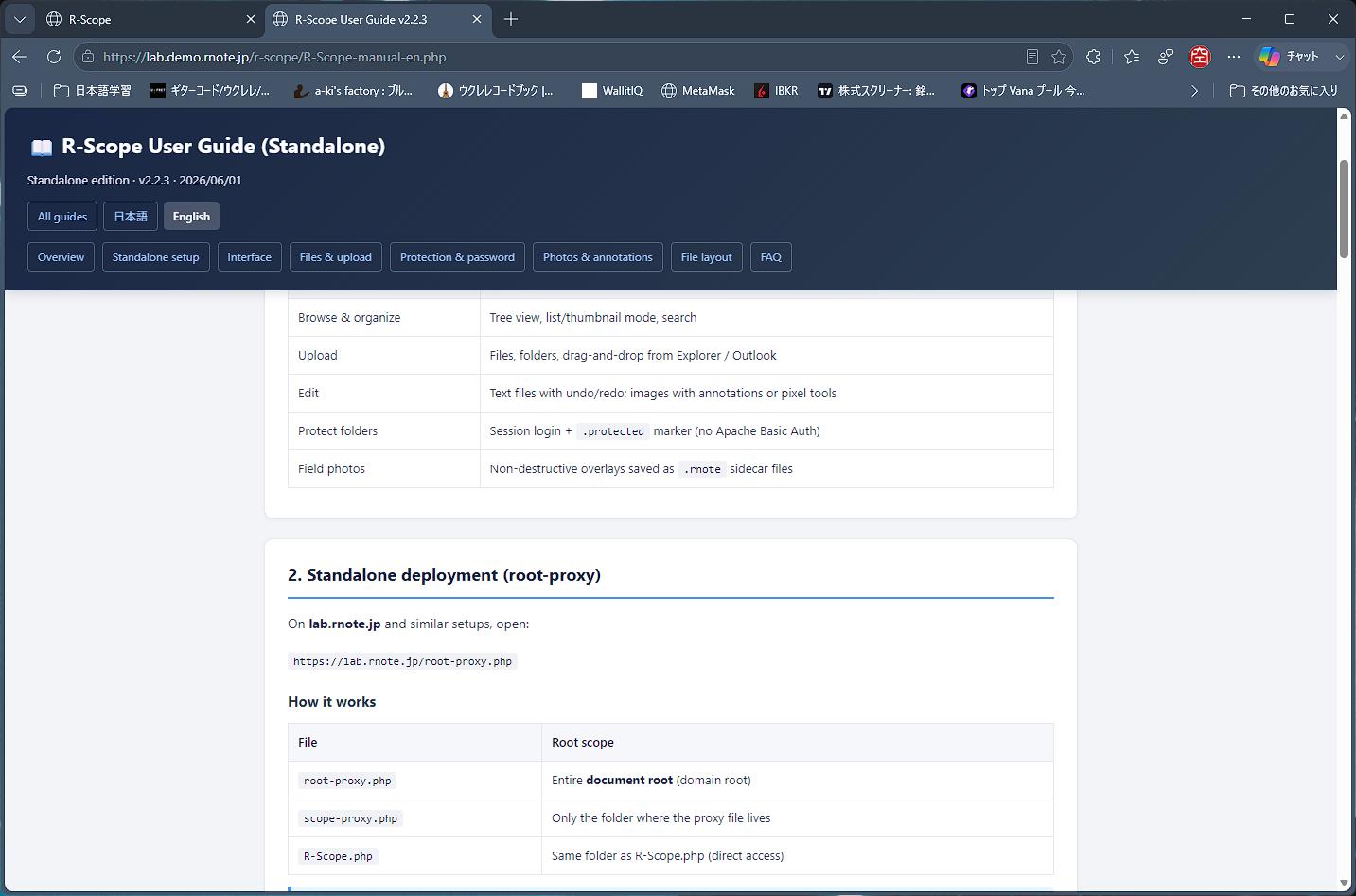Close the R-Scope User Guide v2.2.3 tab
The height and width of the screenshot is (896, 1356).
[x=477, y=19]
